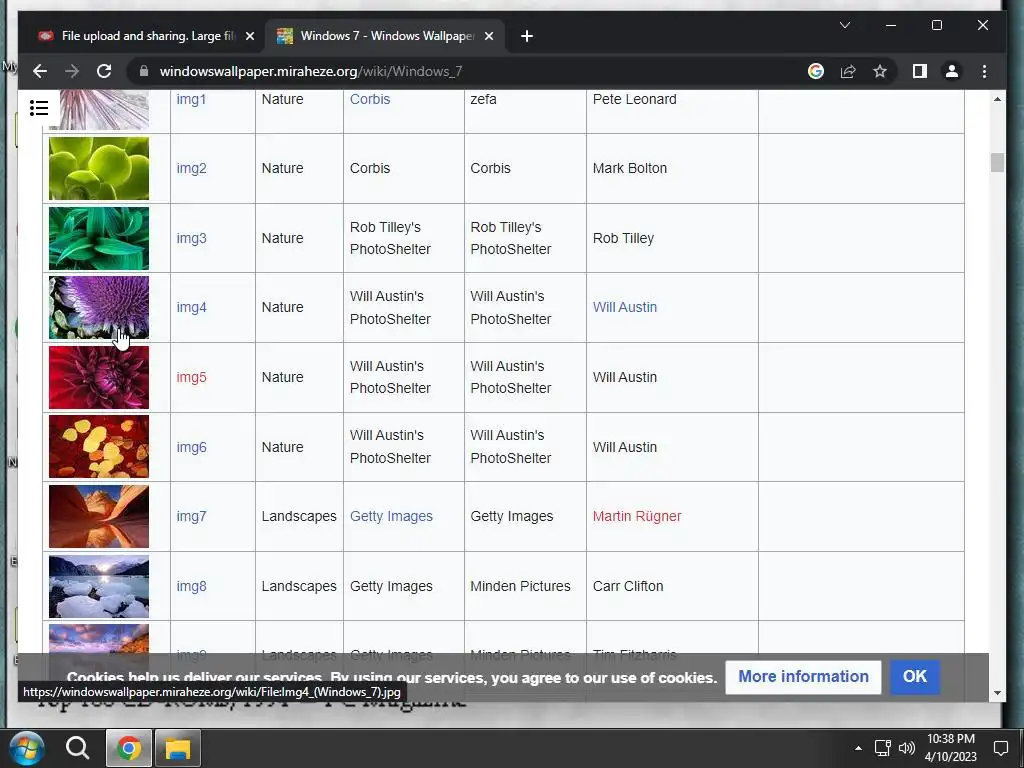Select Minden Pictures in img8 row
This screenshot has width=1024, height=768.
coord(520,586)
